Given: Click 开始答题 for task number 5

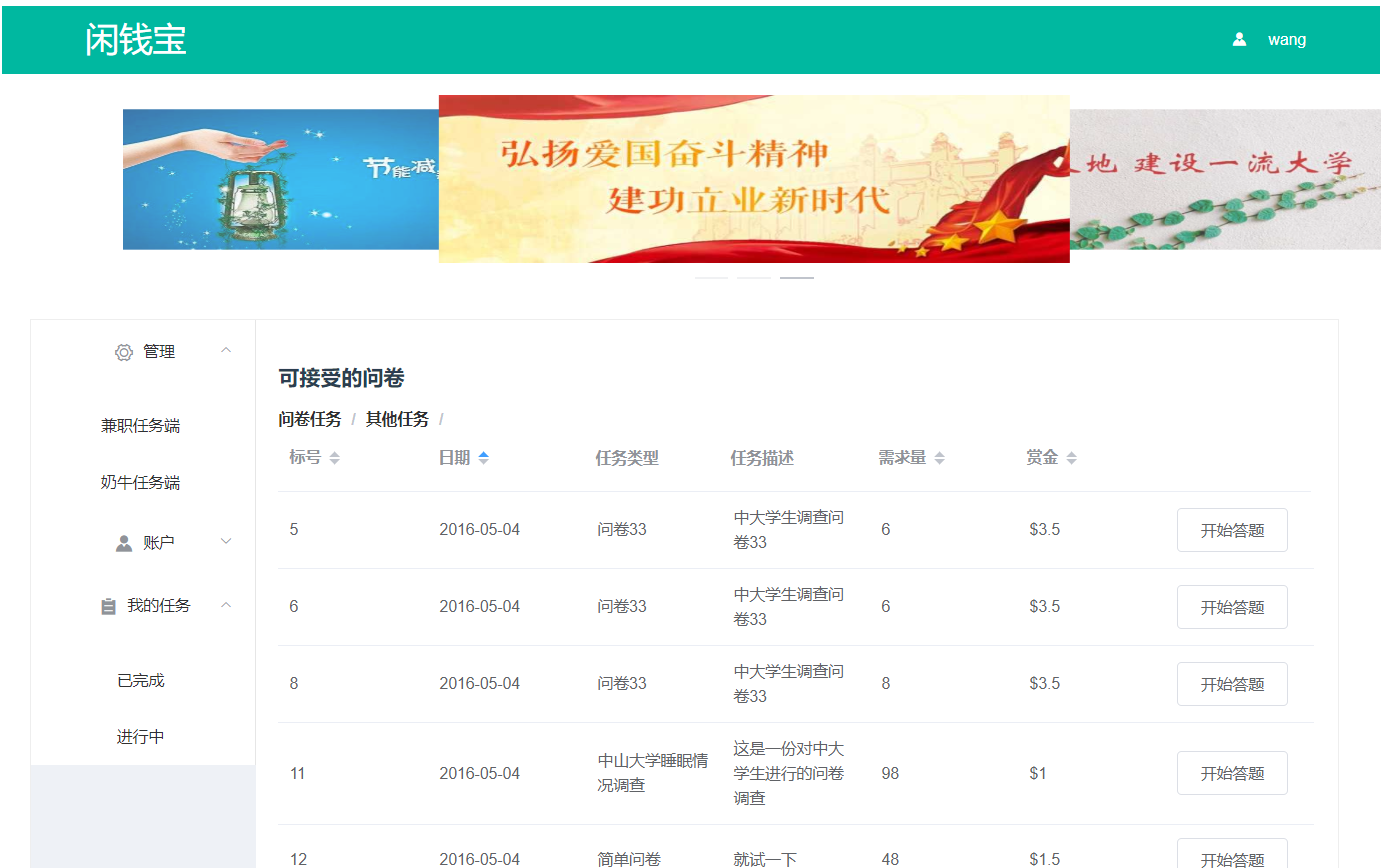Looking at the screenshot, I should tap(1231, 530).
